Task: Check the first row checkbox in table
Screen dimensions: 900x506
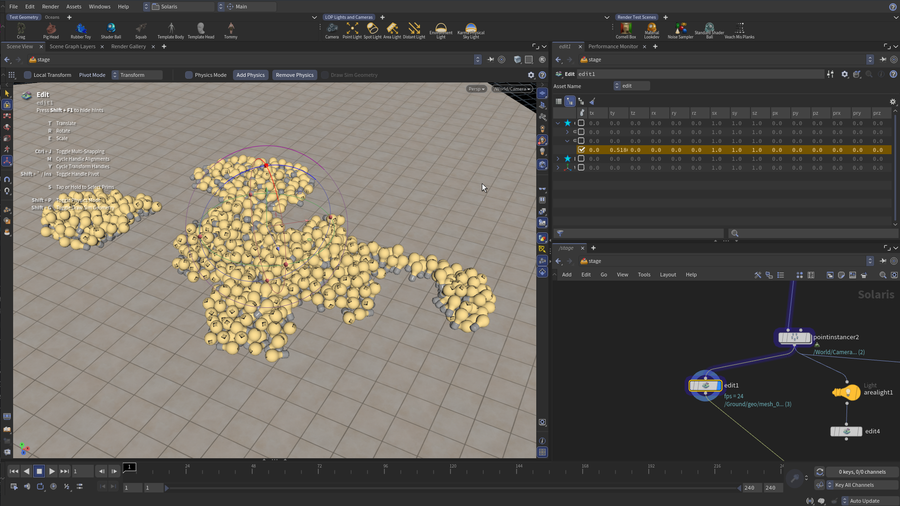Action: tap(581, 123)
